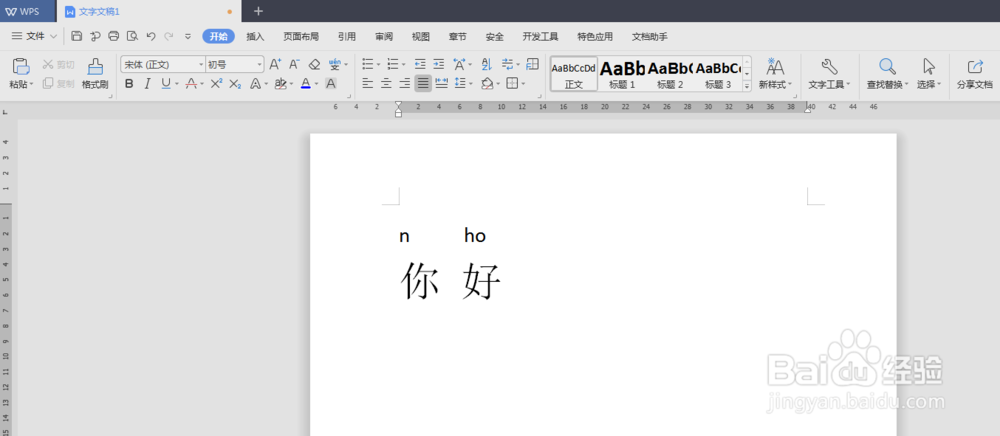Click Decrease Font Size icon
This screenshot has width=1000, height=436.
point(294,64)
